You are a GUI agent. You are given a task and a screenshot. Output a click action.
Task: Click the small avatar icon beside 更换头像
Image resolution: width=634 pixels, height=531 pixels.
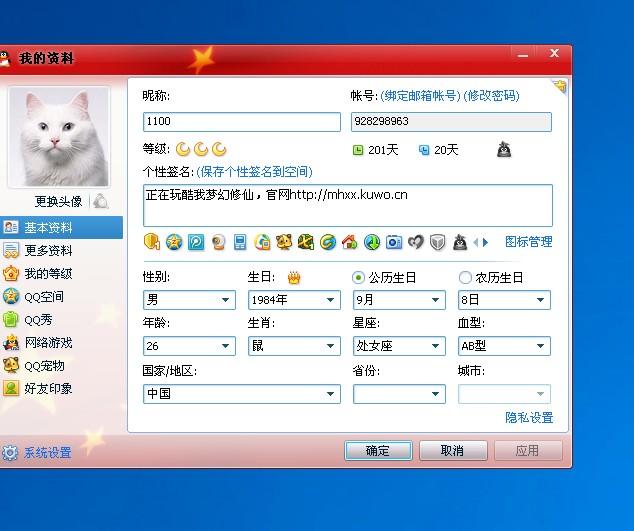pos(101,201)
